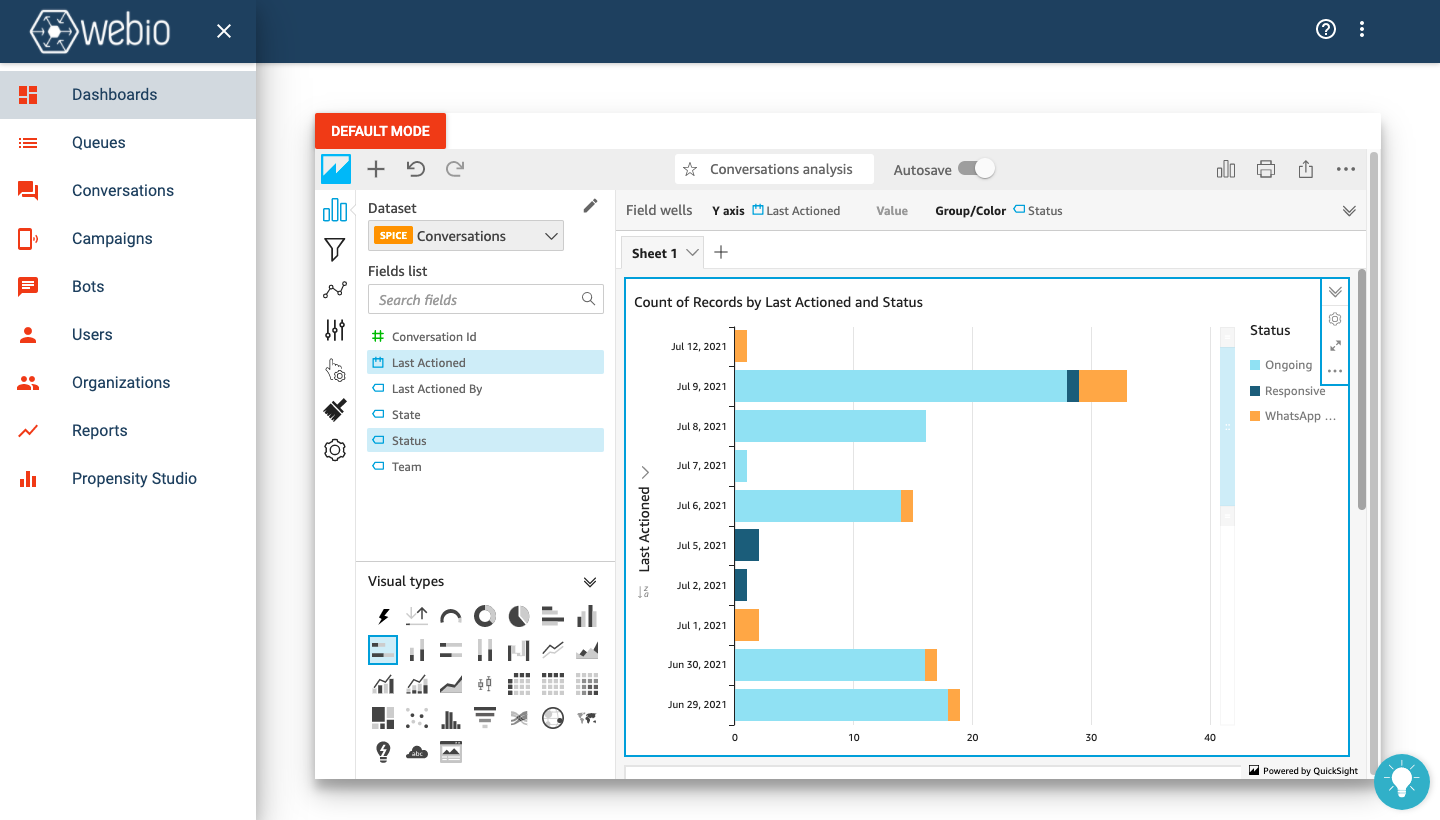Toggle Responsive status in chart legend
1440x820 pixels.
[x=1294, y=391]
